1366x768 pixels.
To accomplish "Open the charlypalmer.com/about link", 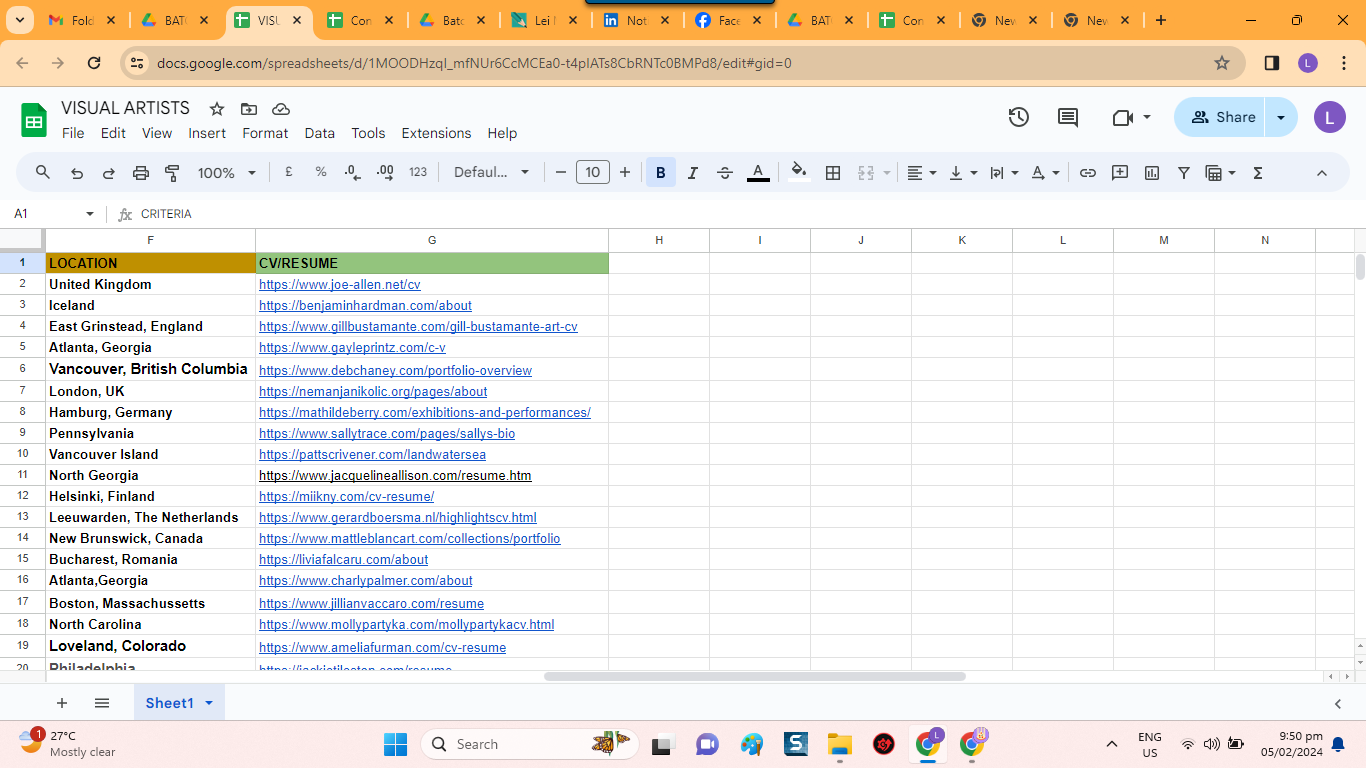I will pos(366,580).
